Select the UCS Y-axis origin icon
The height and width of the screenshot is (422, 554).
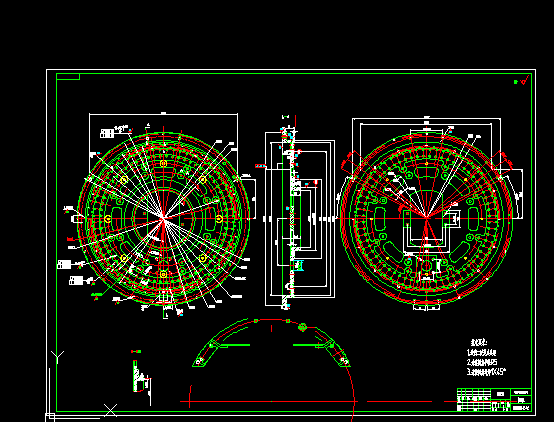(x=57, y=357)
